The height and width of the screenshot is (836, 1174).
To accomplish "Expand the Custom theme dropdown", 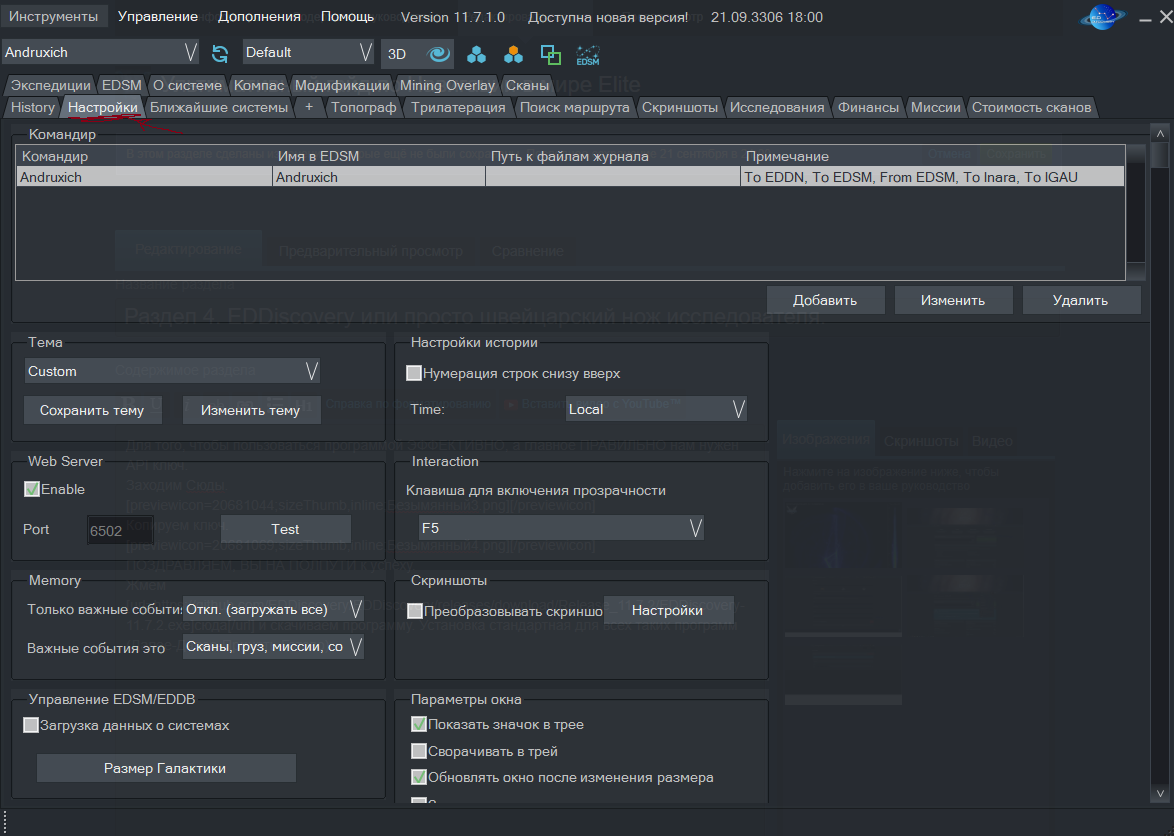I will pyautogui.click(x=172, y=370).
